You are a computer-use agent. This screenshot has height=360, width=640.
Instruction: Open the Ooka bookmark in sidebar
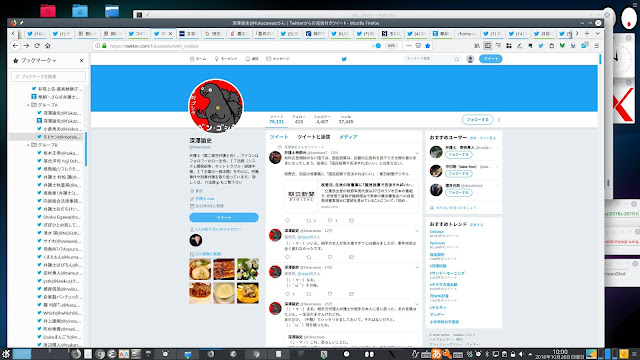click(x=60, y=337)
